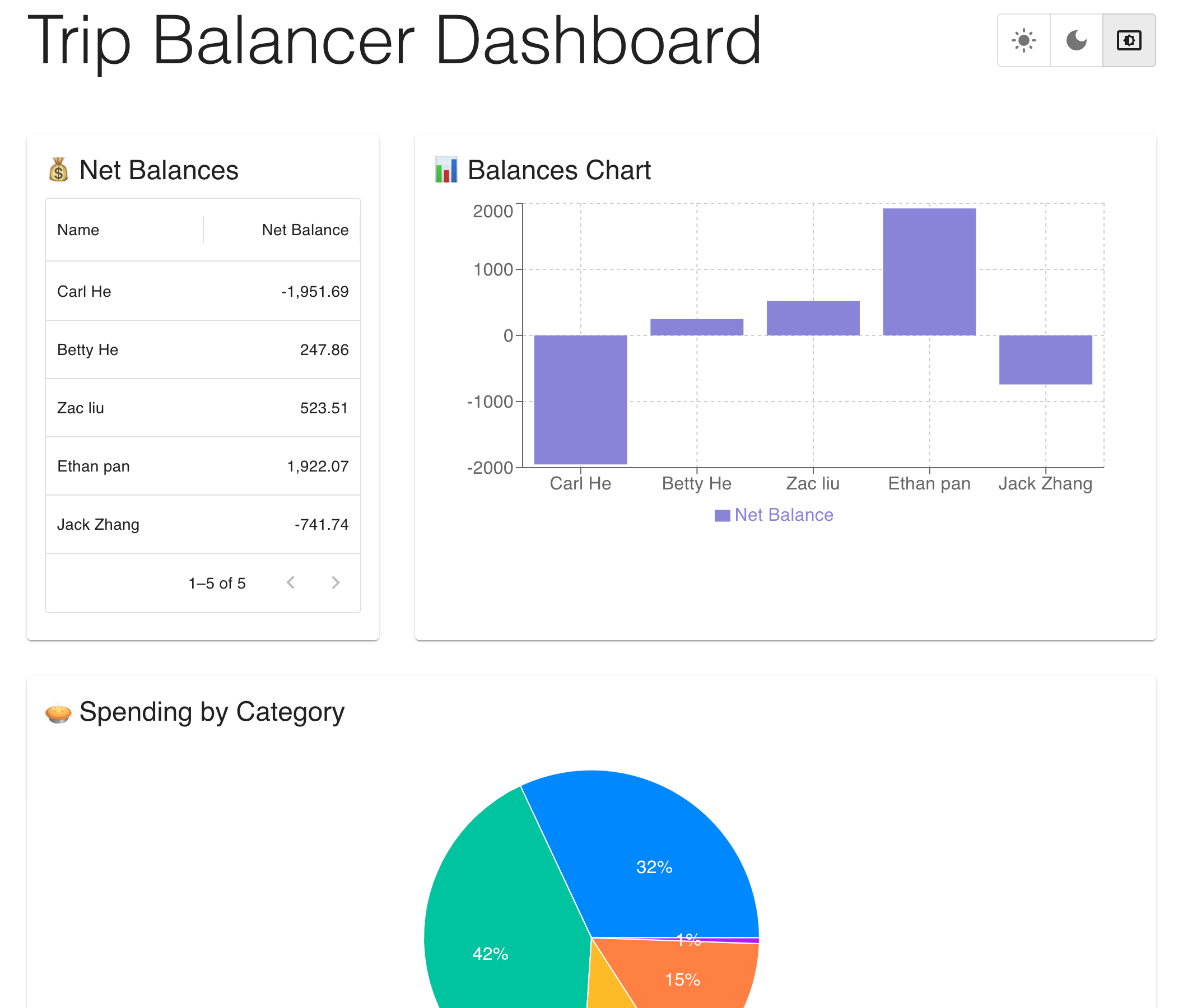This screenshot has width=1183, height=1008.
Task: Switch to light mode sun icon
Action: coord(1024,40)
